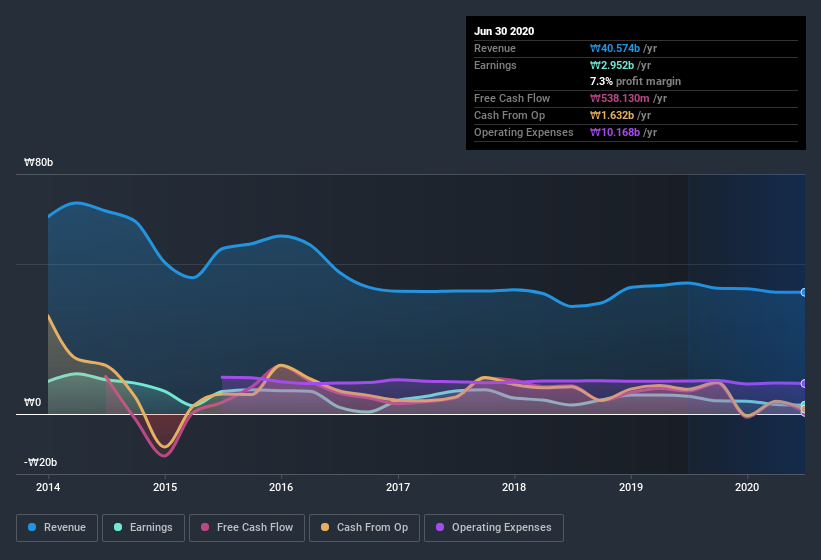Select the 2017 x-axis label
The image size is (821, 560).
pos(398,487)
